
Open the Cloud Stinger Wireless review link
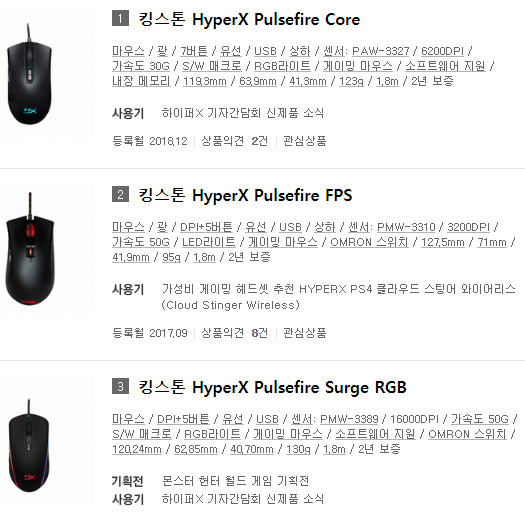click(339, 297)
